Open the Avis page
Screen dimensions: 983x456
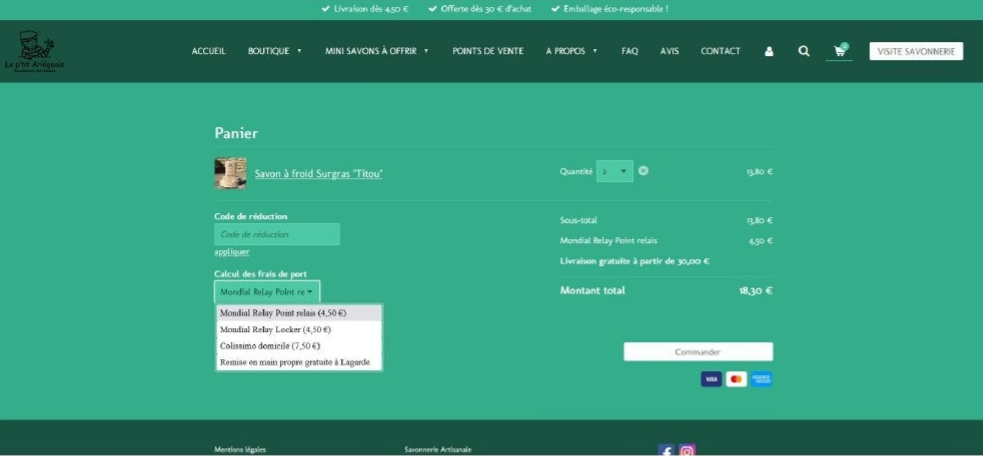pyautogui.click(x=670, y=51)
